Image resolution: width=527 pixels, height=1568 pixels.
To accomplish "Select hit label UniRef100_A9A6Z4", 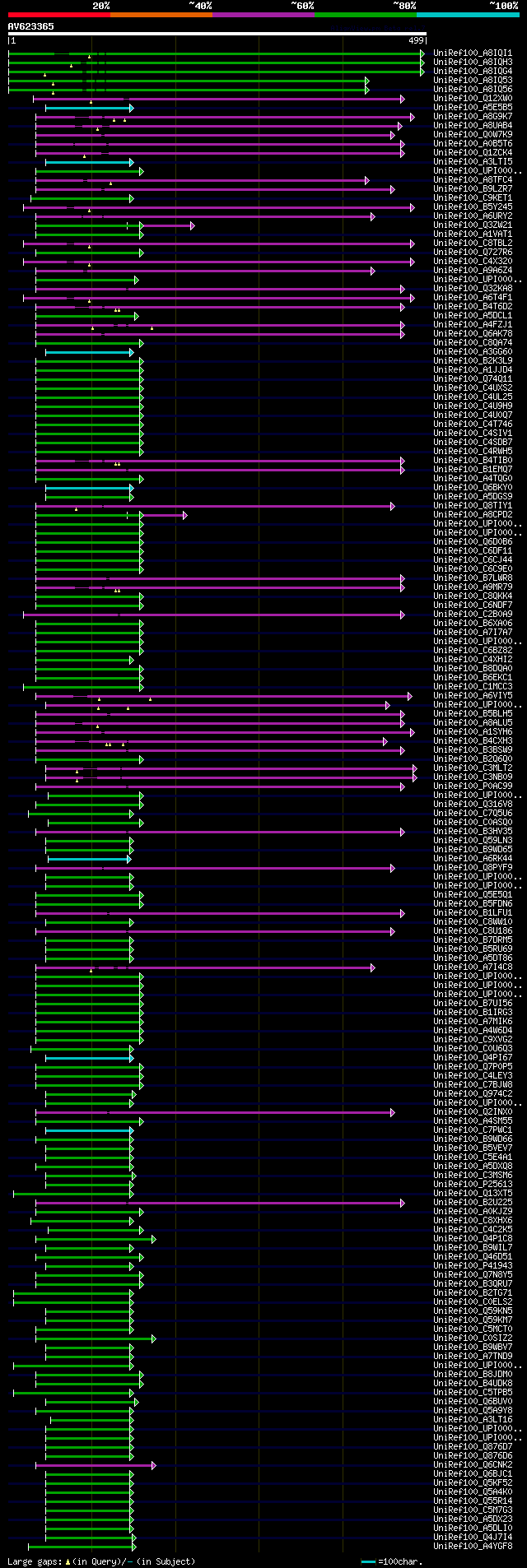I will pos(473,271).
